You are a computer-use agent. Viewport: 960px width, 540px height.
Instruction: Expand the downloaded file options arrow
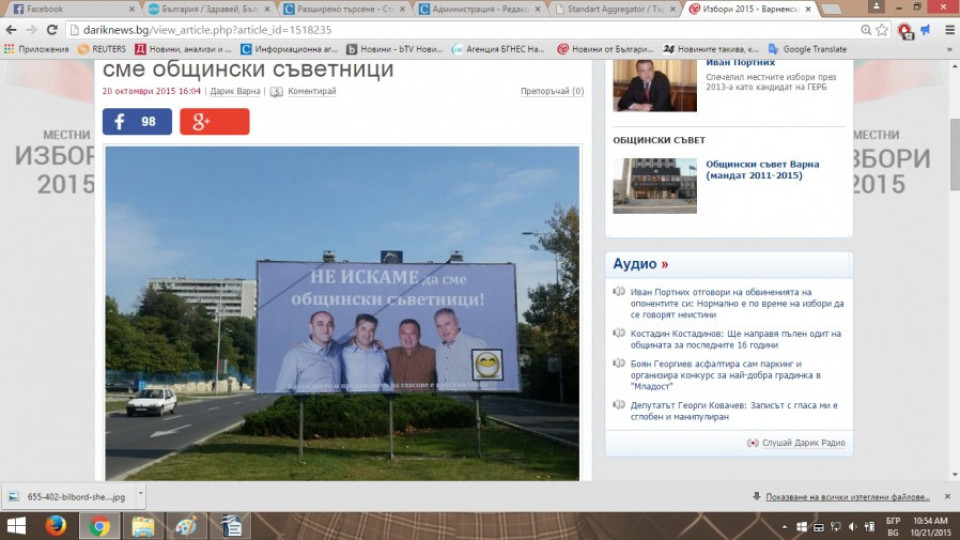pos(140,493)
